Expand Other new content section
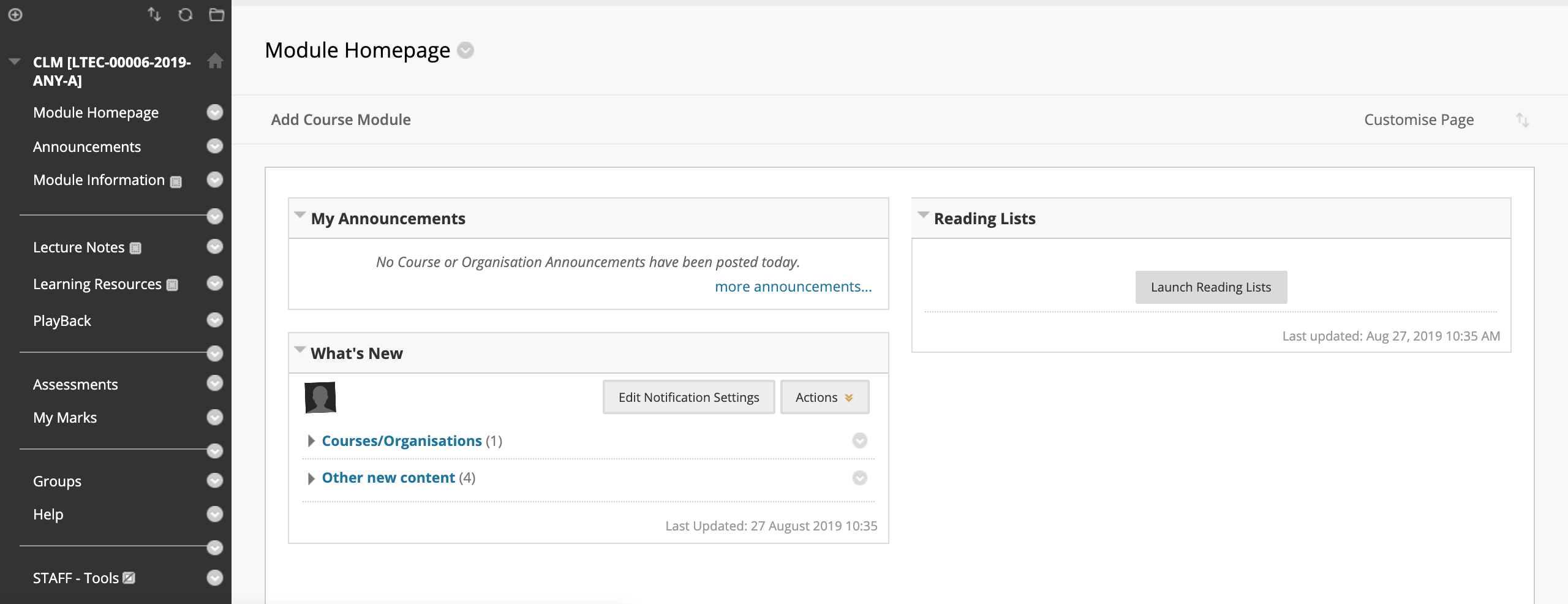The height and width of the screenshot is (604, 1568). [x=311, y=478]
